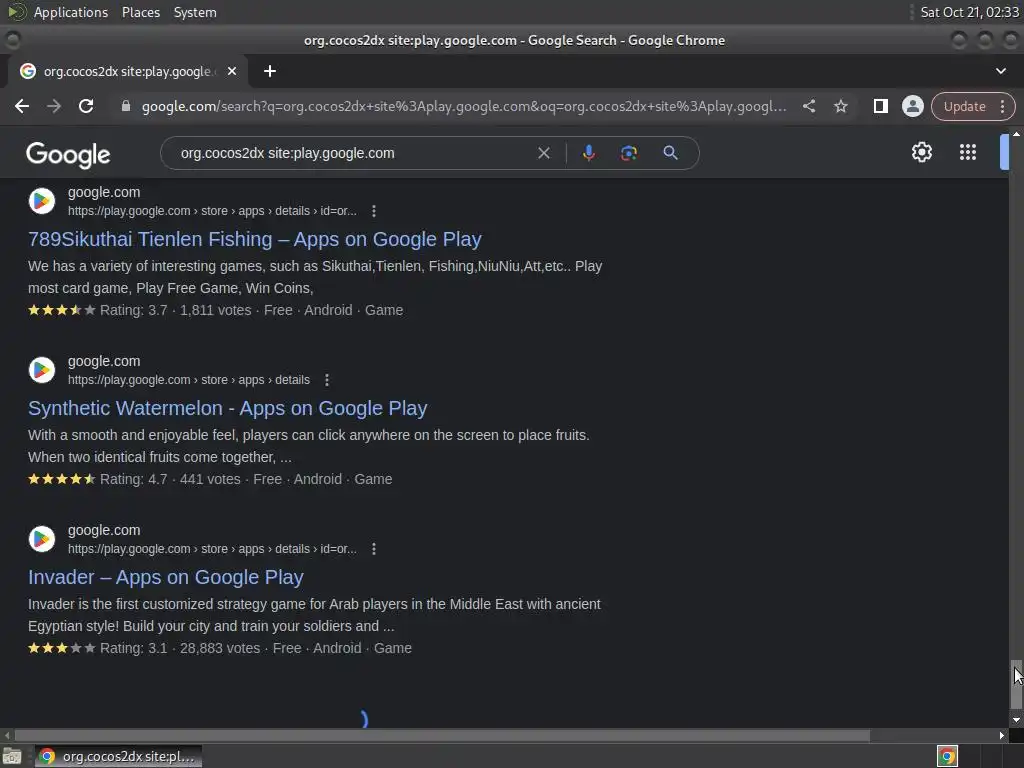
Task: Open Chrome three-dot menu beside Update
Action: [x=1002, y=106]
